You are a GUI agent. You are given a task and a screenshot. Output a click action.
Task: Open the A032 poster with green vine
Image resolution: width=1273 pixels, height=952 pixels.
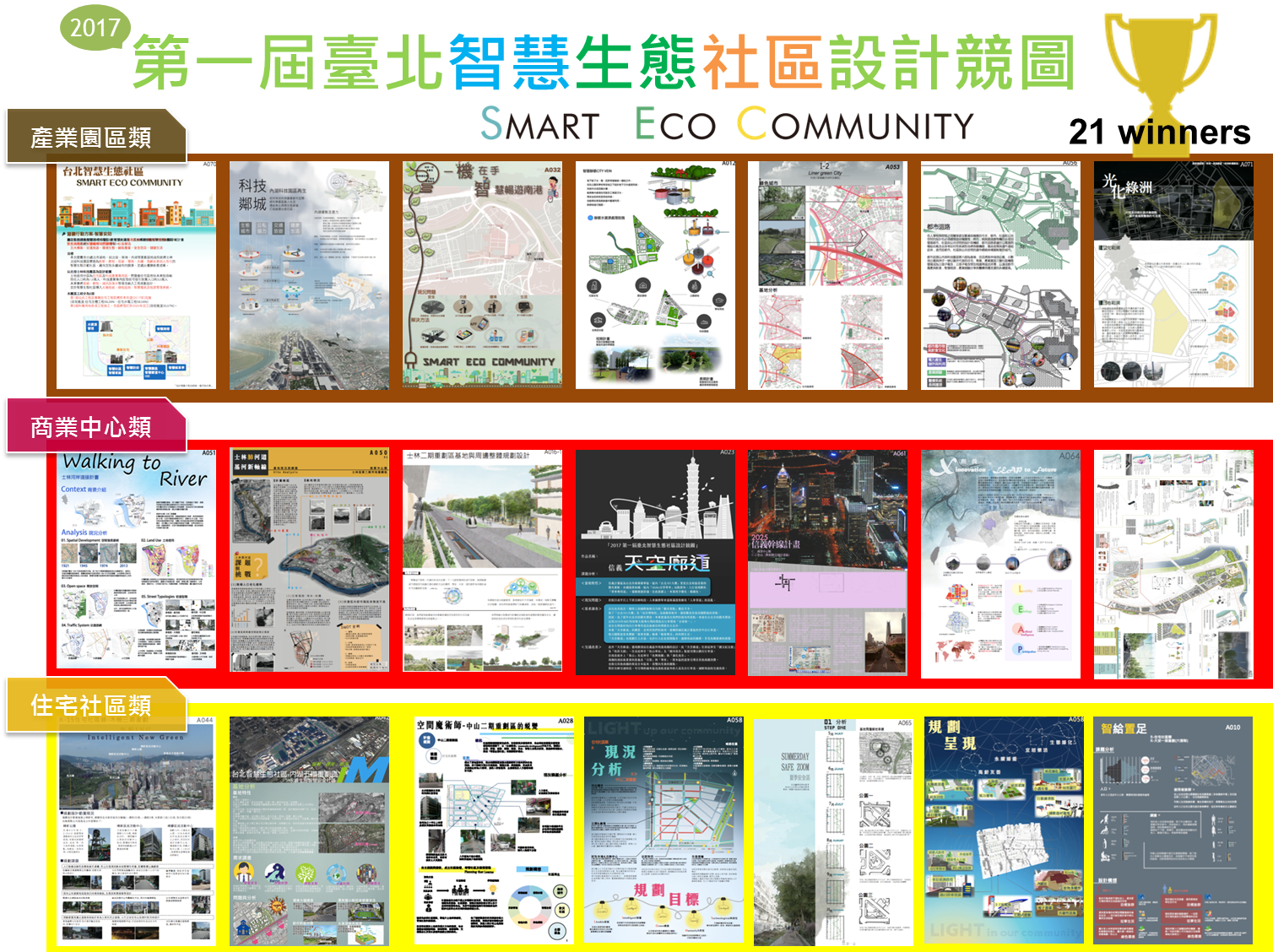pyautogui.click(x=482, y=275)
